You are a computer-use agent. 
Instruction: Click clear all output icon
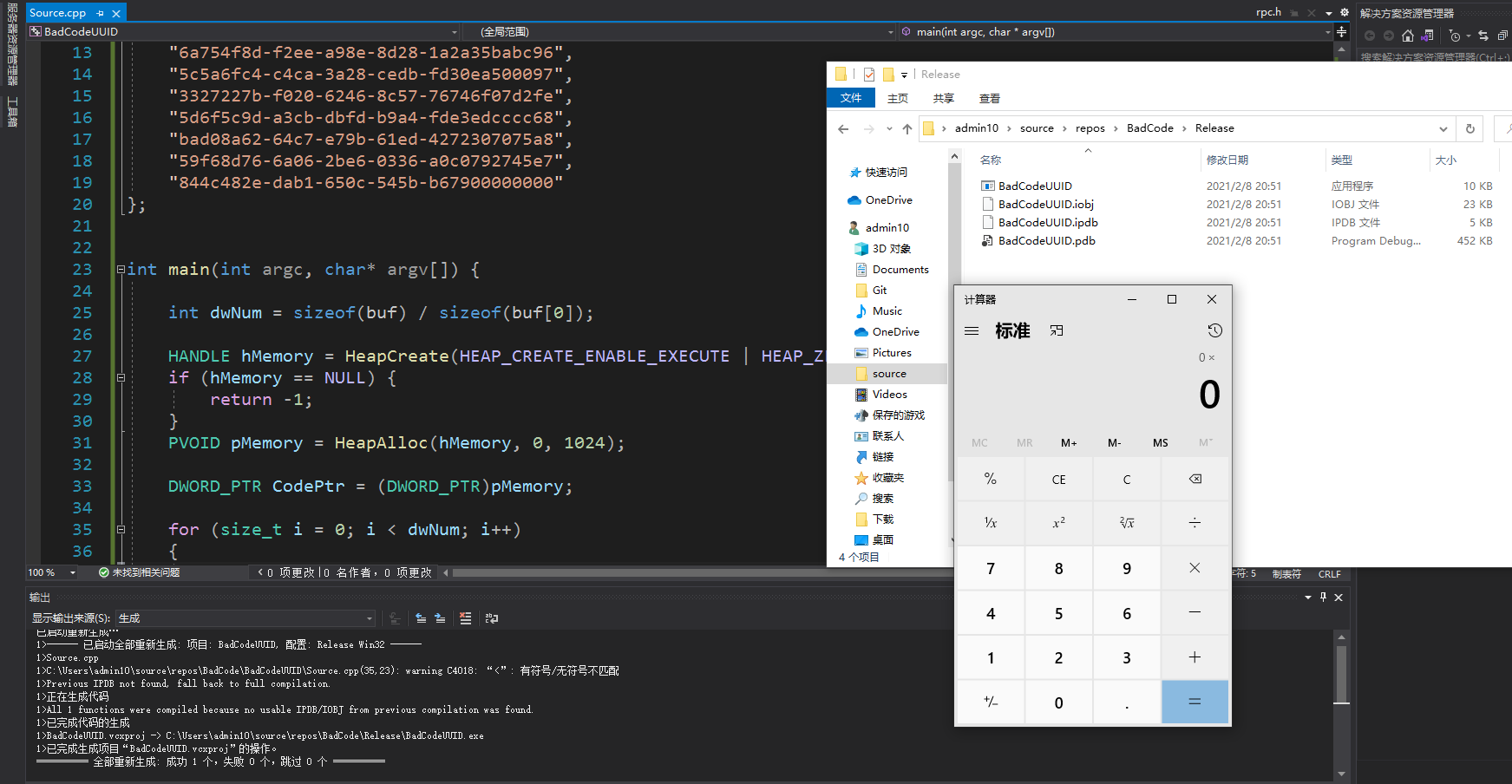tap(465, 618)
